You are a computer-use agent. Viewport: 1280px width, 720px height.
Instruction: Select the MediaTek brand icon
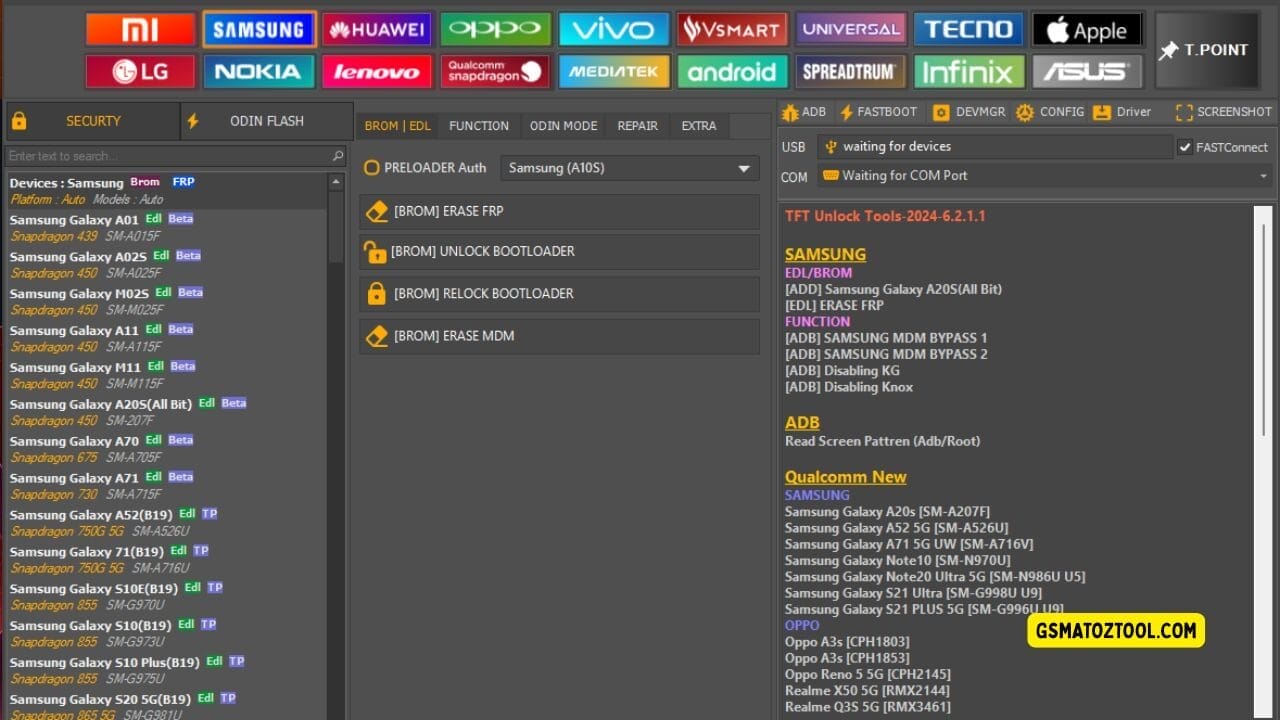click(x=613, y=71)
